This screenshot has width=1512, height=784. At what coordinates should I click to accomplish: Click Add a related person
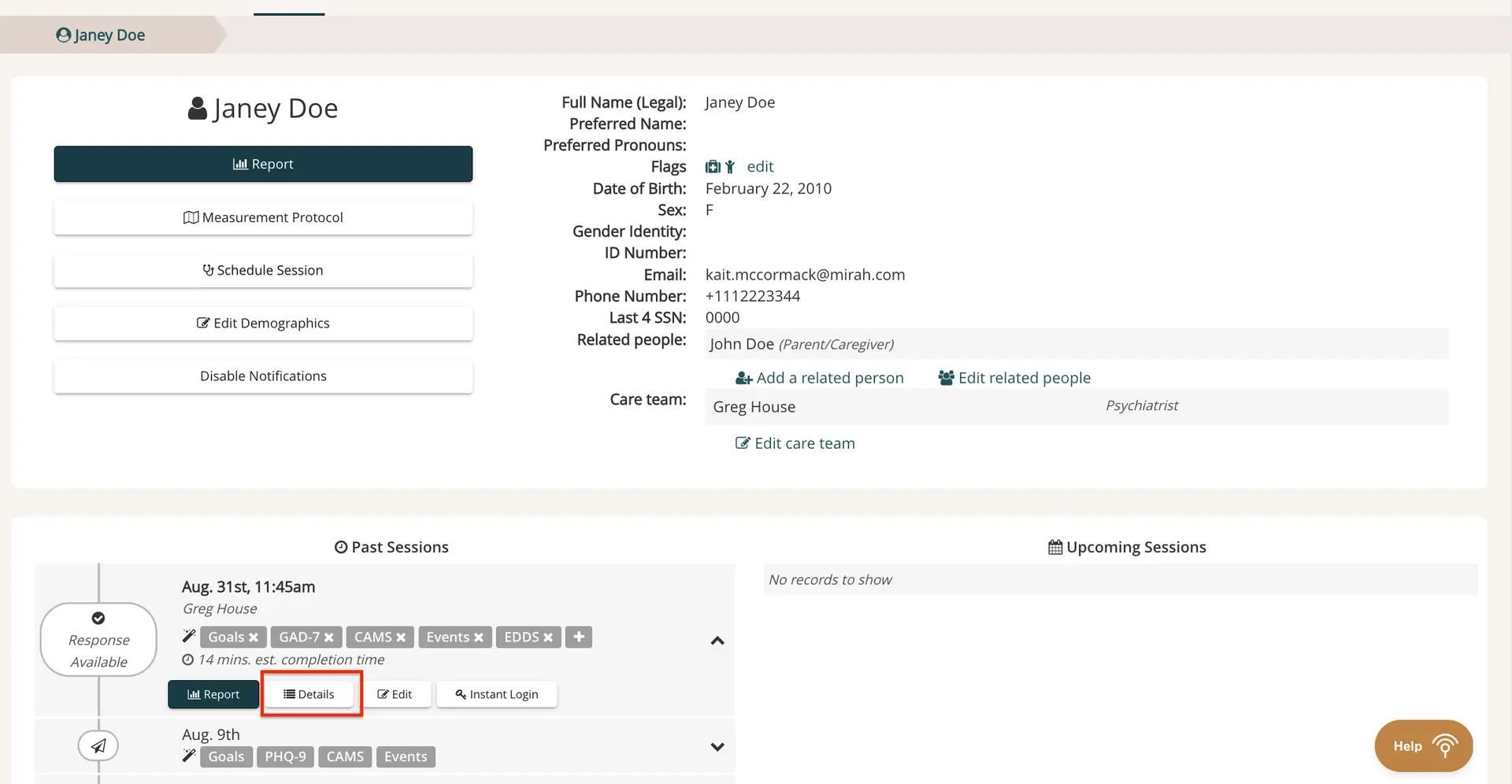pos(818,378)
